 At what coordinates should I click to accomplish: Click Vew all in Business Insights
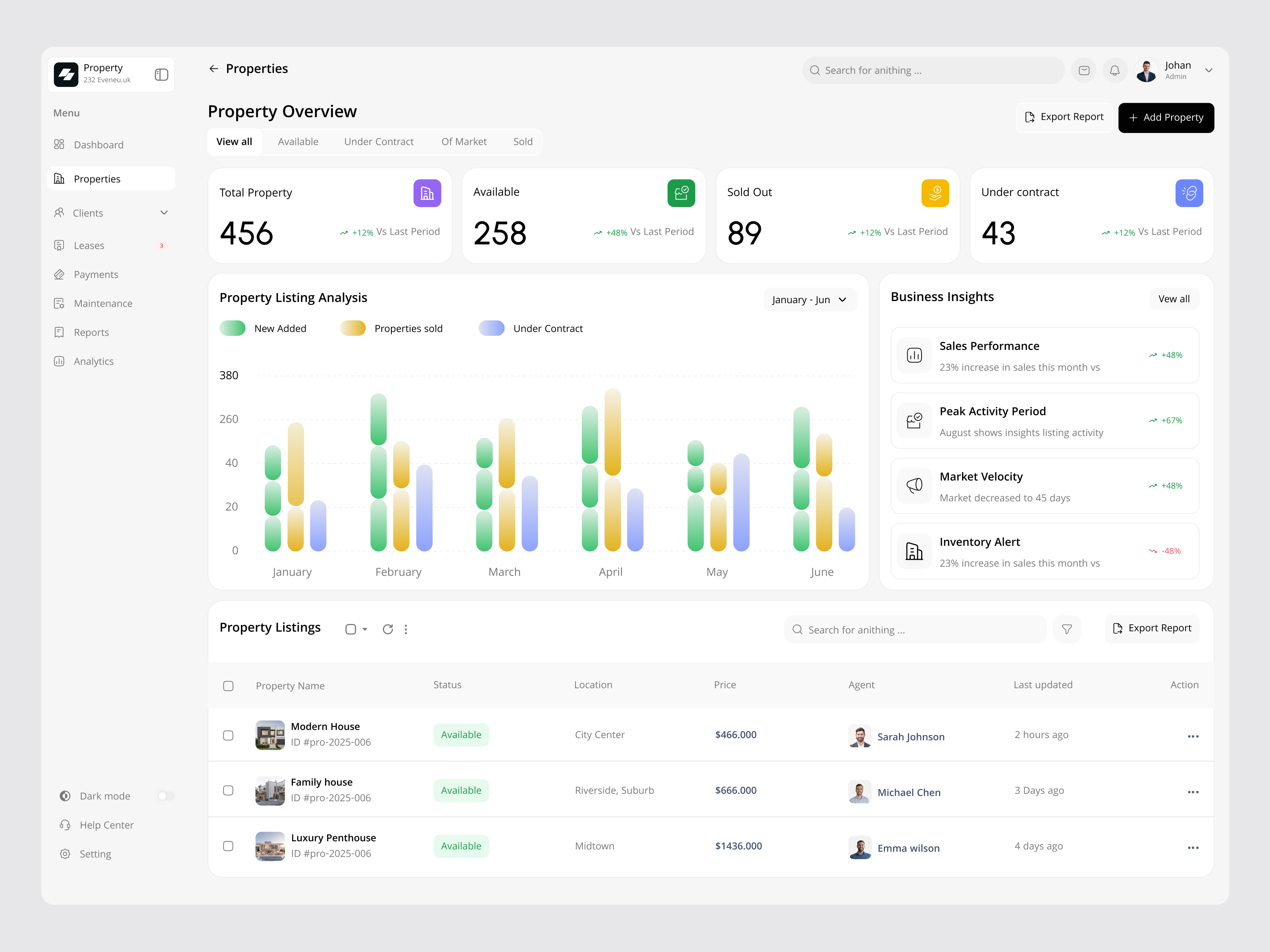tap(1173, 298)
